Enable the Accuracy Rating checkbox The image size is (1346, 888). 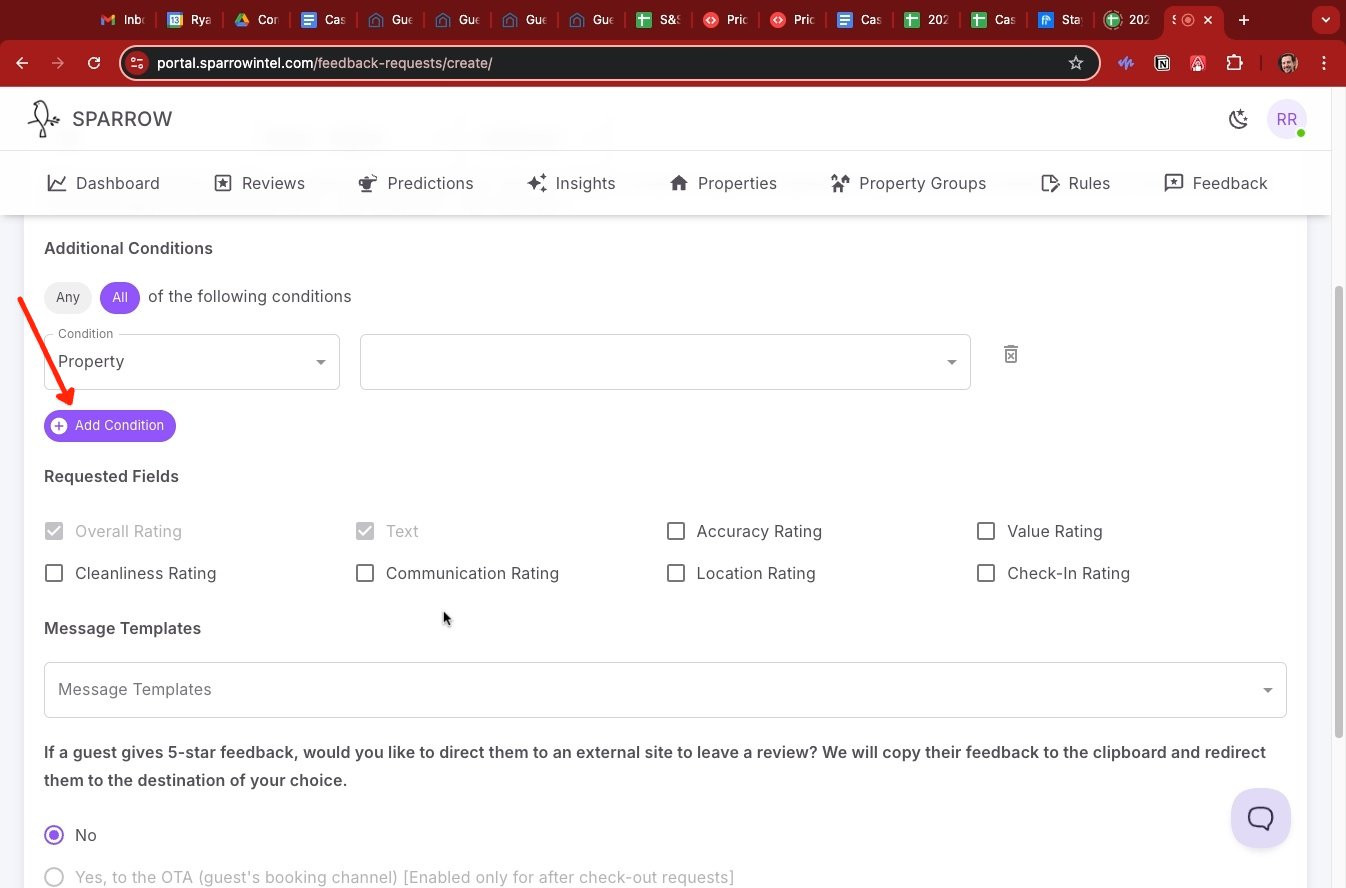(676, 531)
